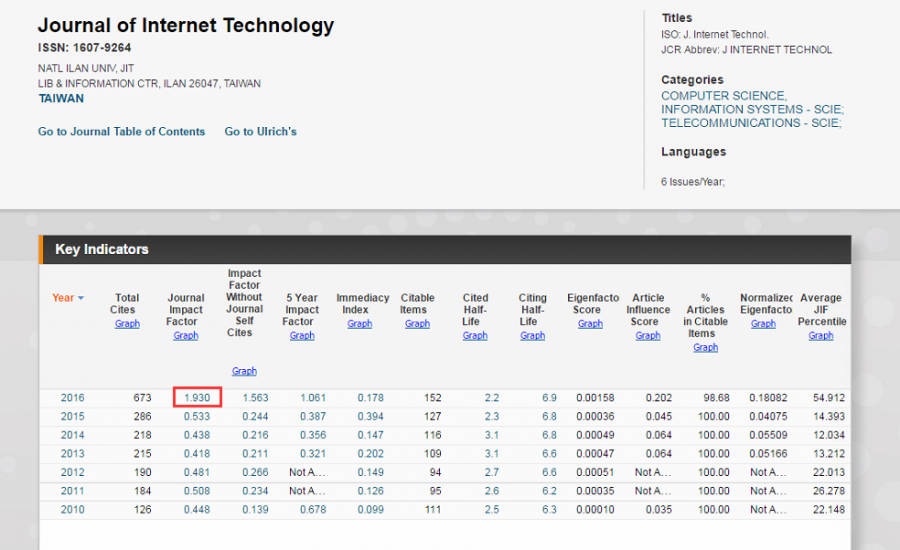
Task: Click the 0.481 impact factor for 2012
Action: pos(197,472)
